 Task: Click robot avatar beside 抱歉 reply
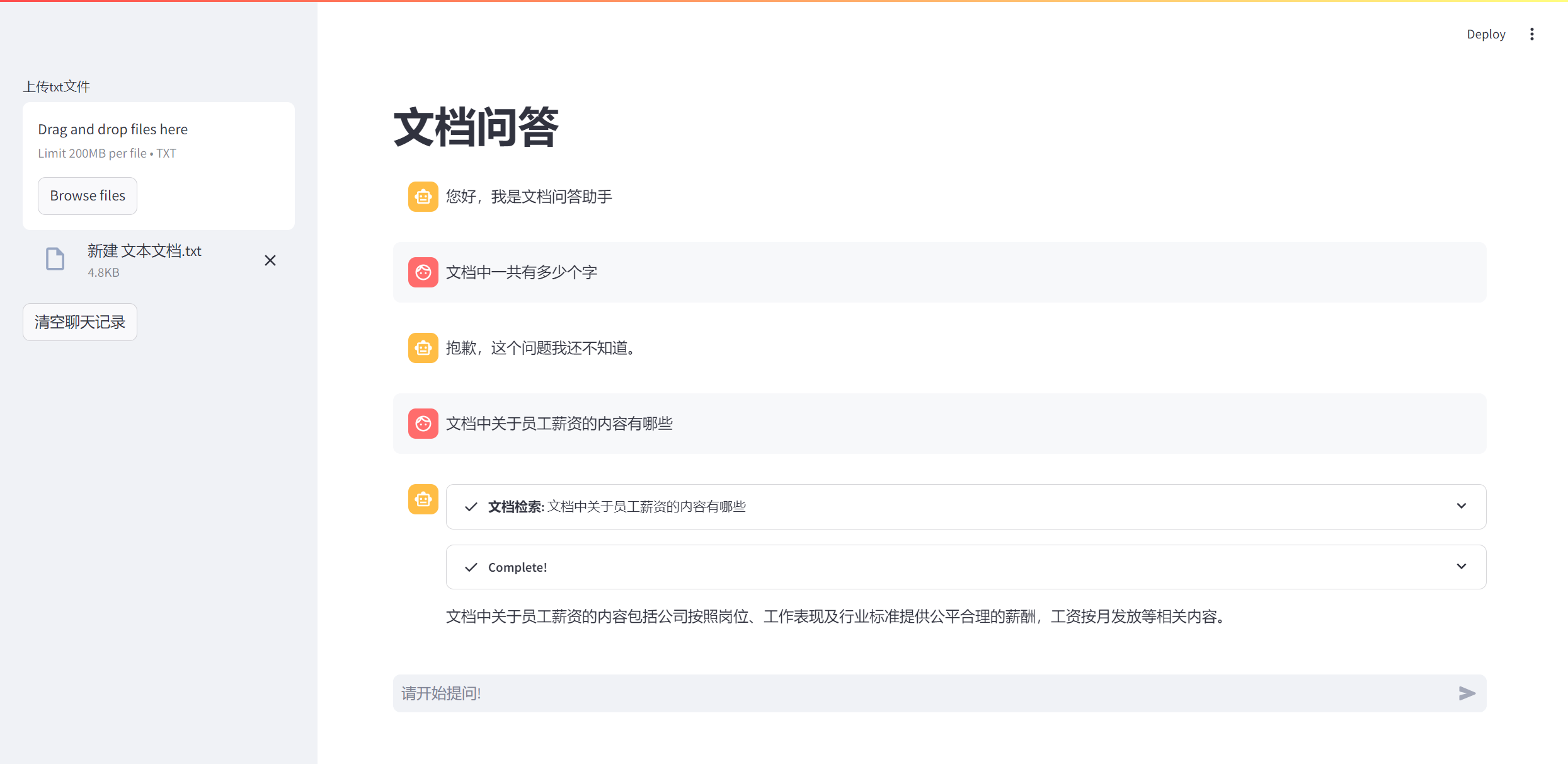(x=423, y=348)
